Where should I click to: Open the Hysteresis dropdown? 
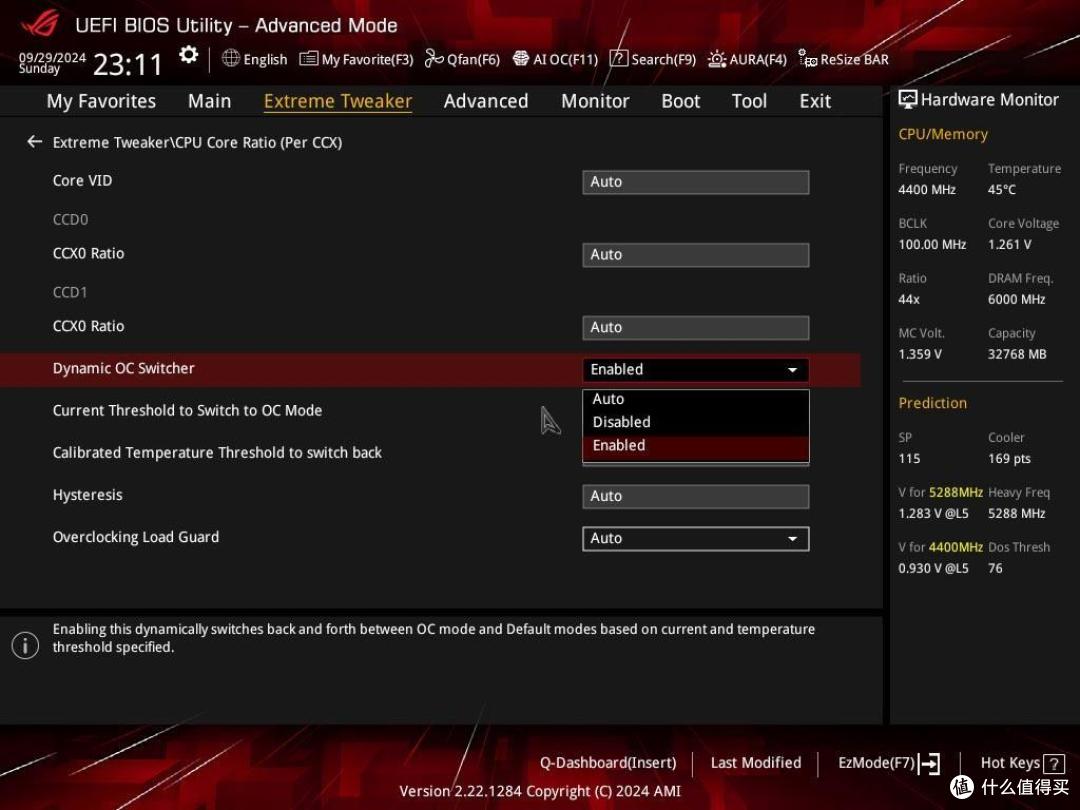pyautogui.click(x=695, y=496)
